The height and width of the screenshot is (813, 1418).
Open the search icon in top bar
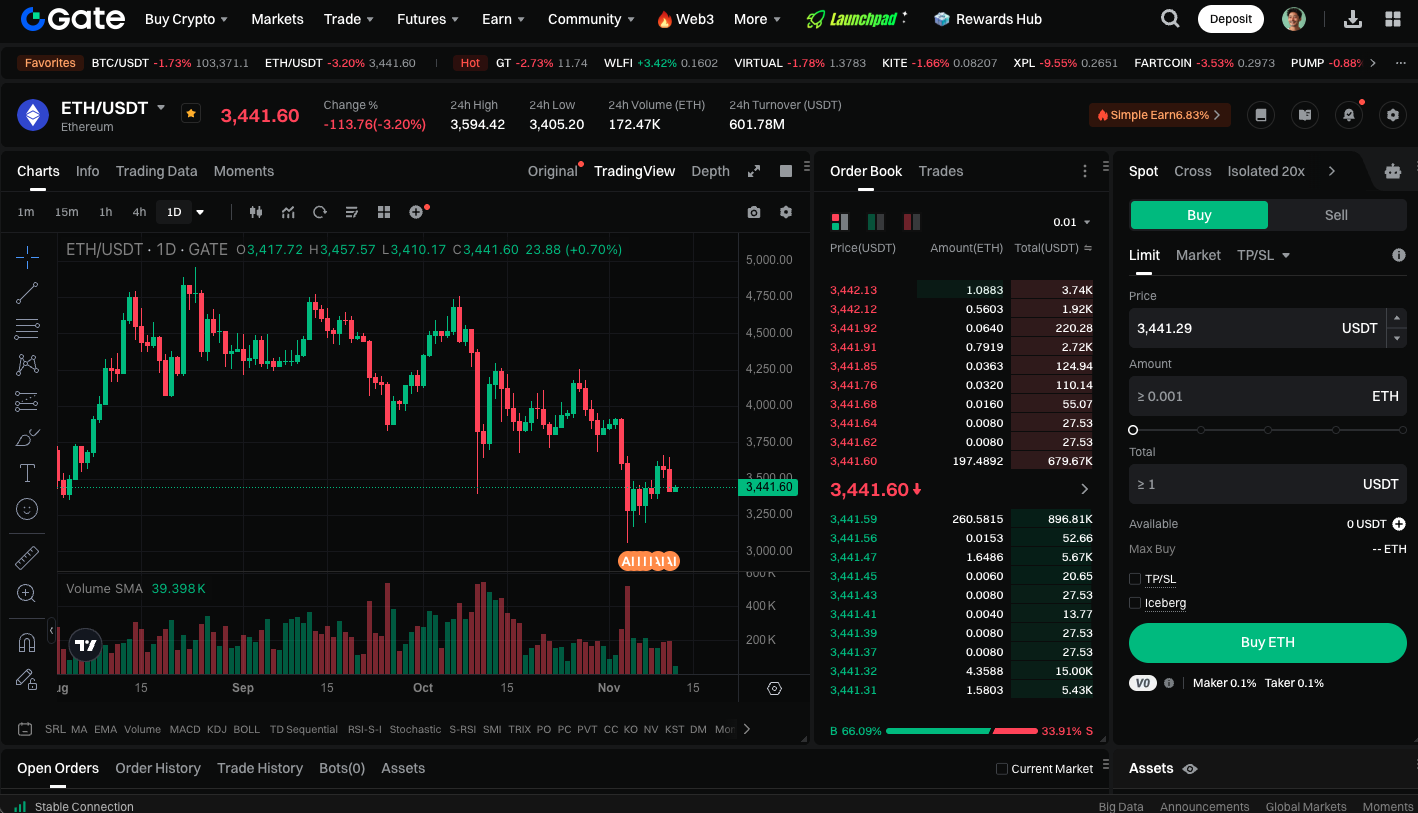[1169, 19]
